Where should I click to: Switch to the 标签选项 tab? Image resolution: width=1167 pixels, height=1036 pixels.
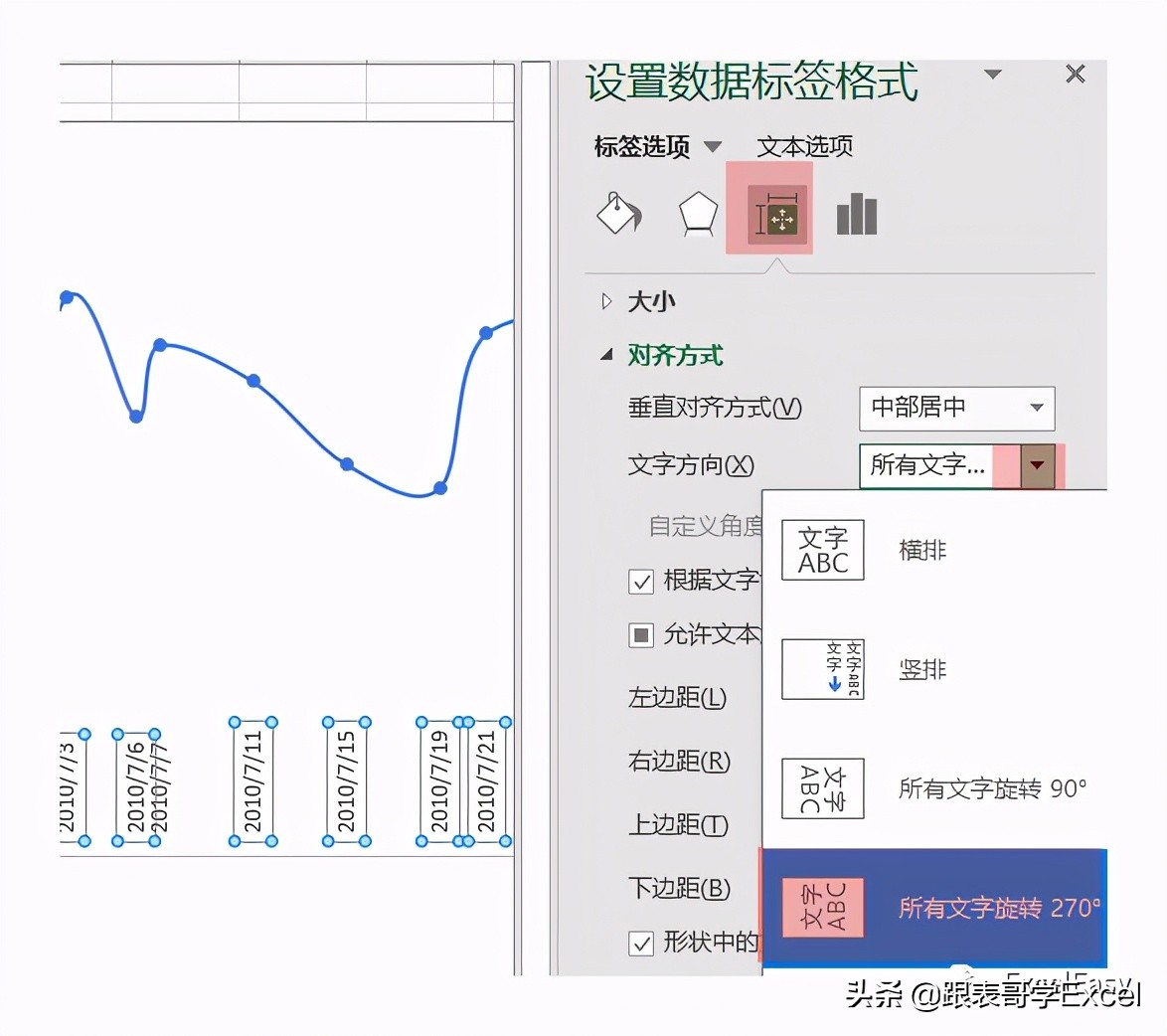641,146
